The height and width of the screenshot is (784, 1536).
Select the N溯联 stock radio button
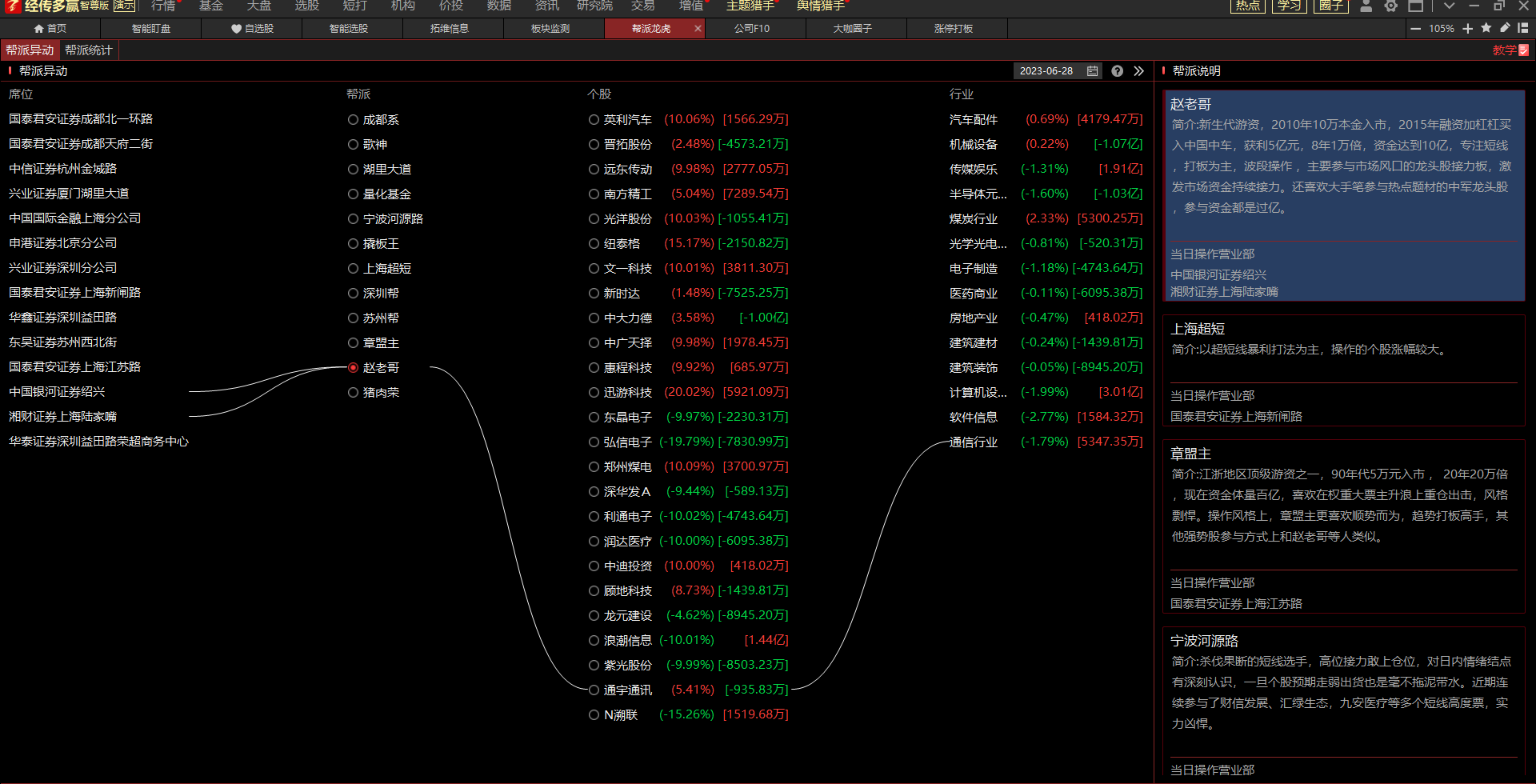tap(594, 715)
